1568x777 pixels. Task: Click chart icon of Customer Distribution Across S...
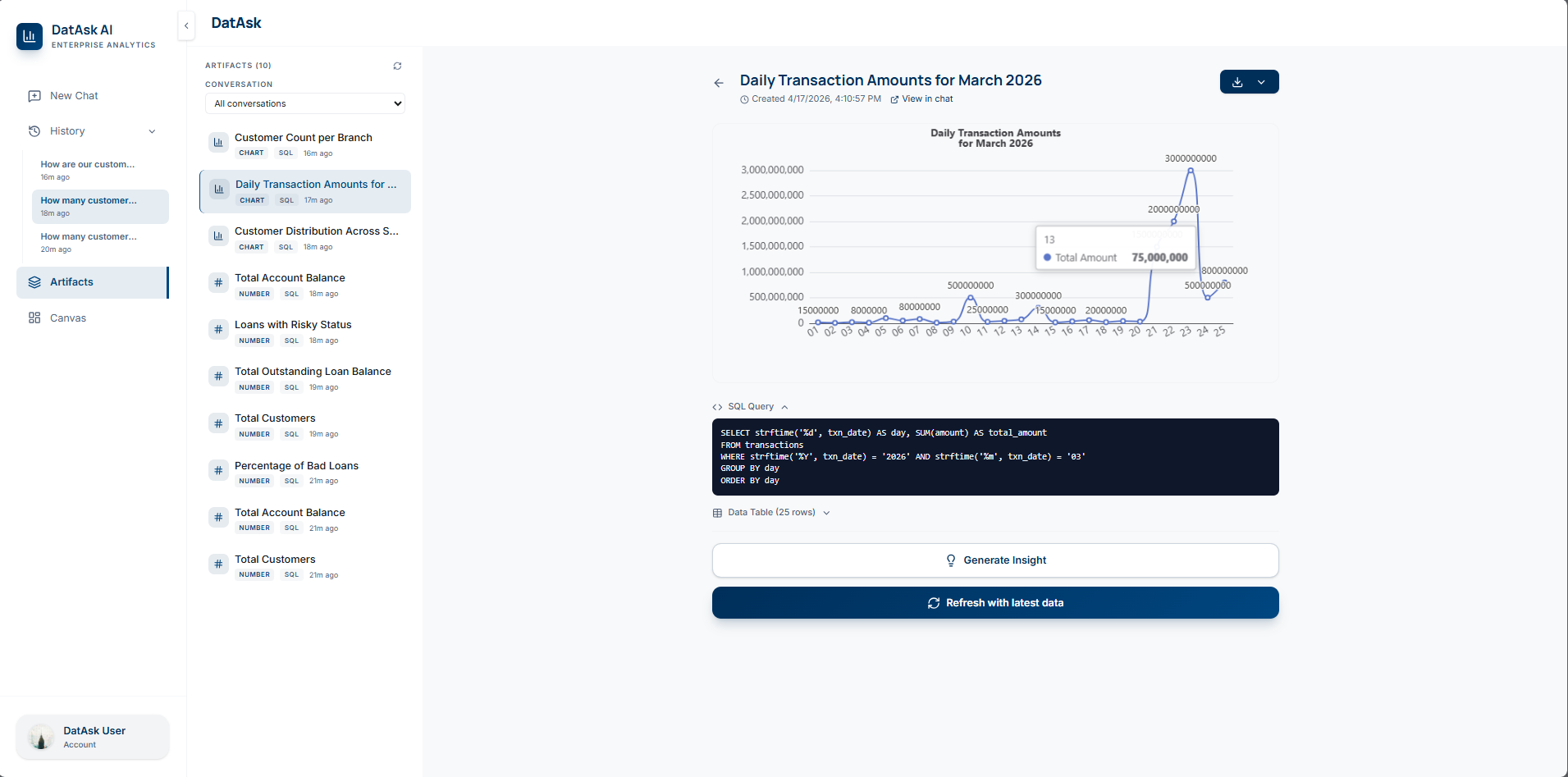coord(218,236)
